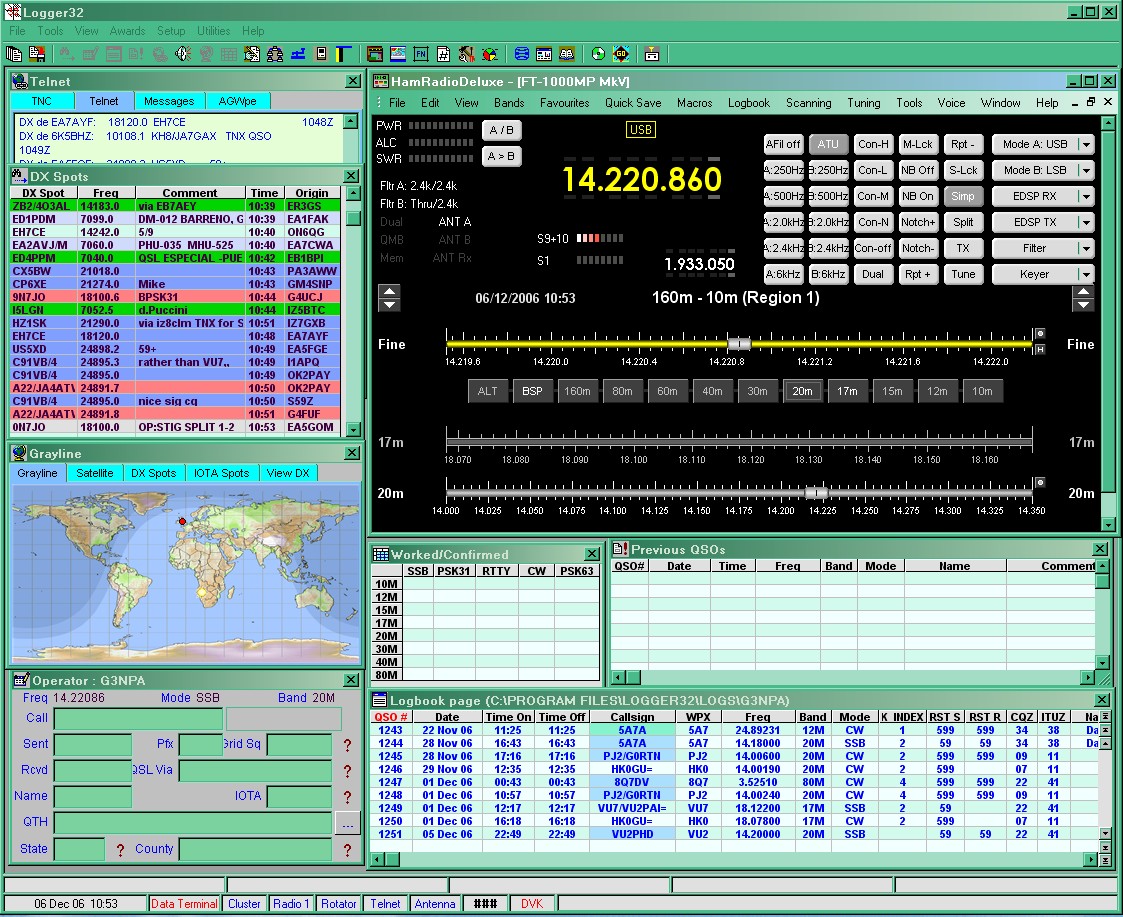Switch to the Satellite tab
Screen dimensions: 1123x917
pyautogui.click(x=95, y=473)
